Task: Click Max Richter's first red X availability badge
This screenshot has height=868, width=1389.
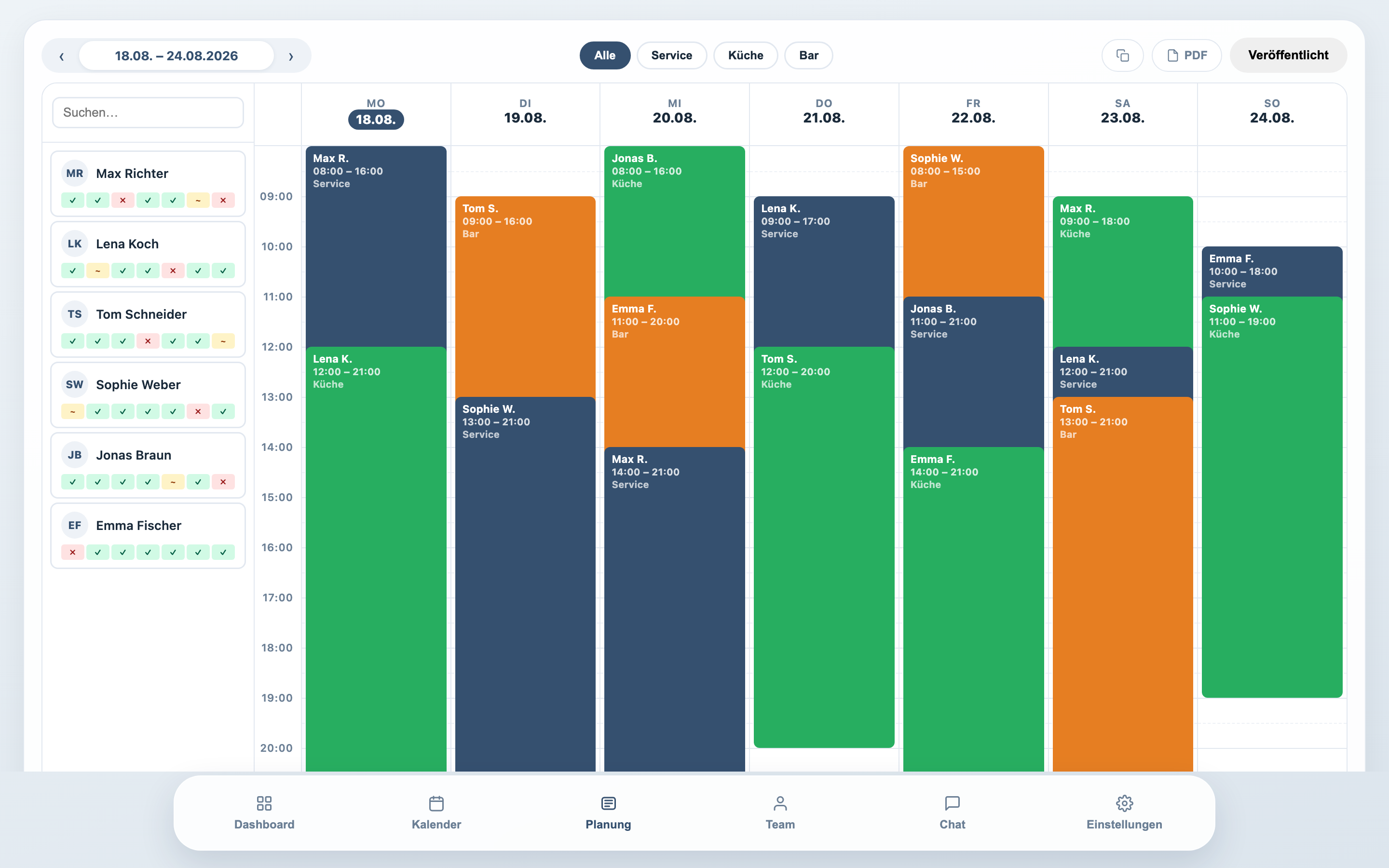Action: click(123, 200)
